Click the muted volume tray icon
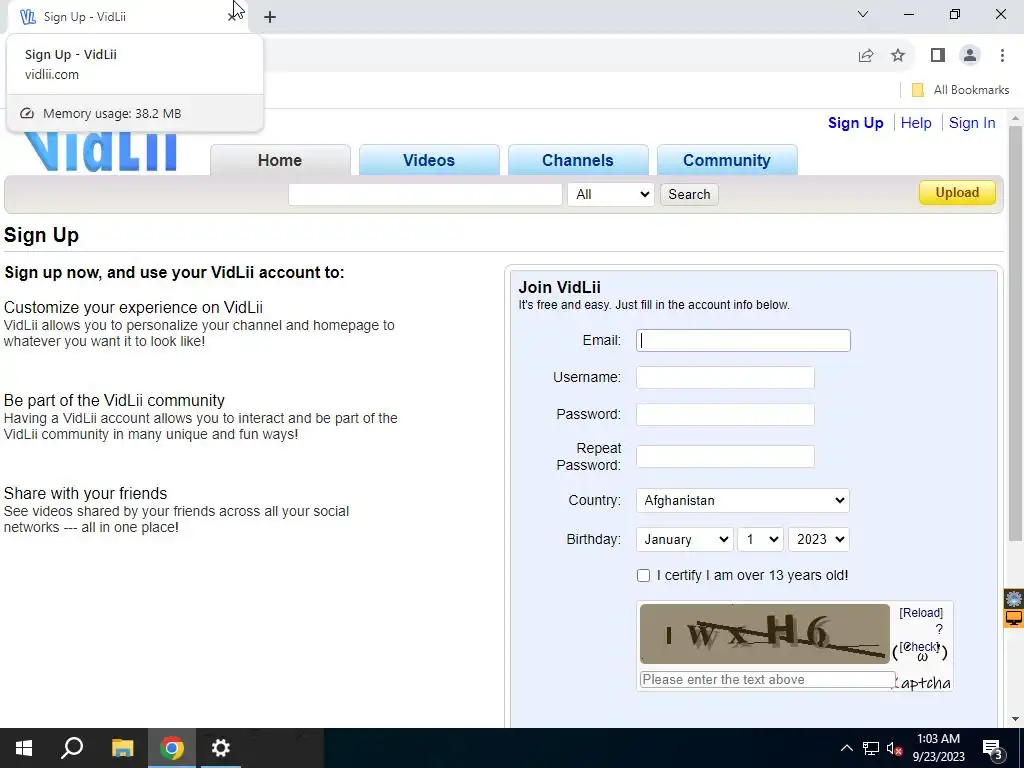The width and height of the screenshot is (1024, 768). [894, 748]
